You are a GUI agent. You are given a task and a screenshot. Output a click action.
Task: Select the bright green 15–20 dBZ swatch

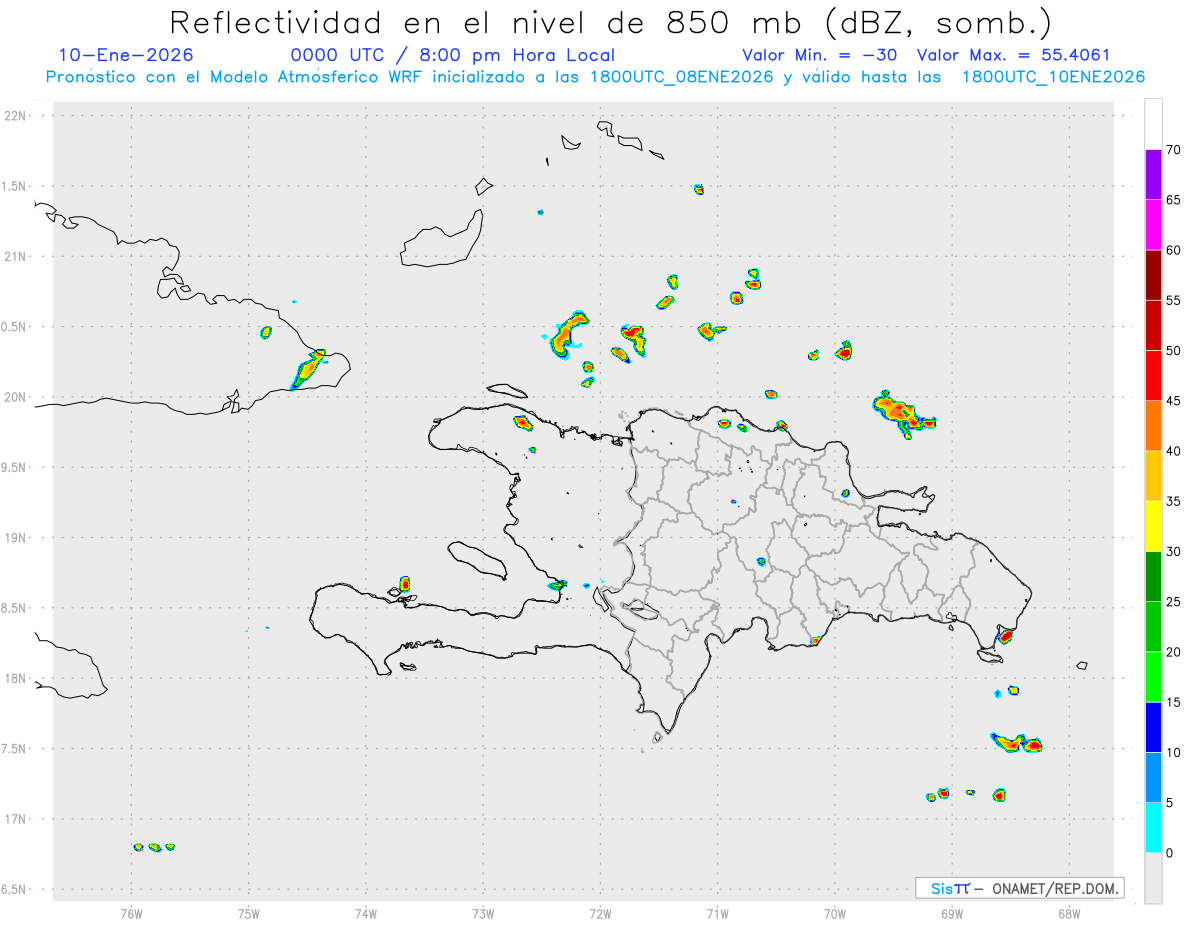pyautogui.click(x=1153, y=677)
